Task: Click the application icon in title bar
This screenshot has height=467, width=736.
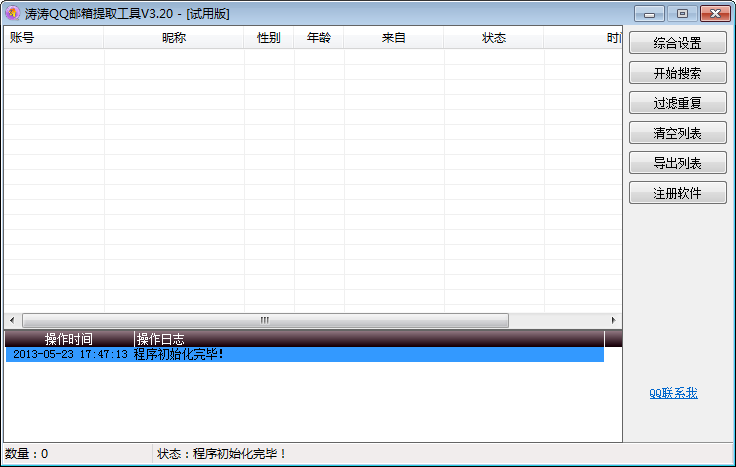Action: point(13,13)
